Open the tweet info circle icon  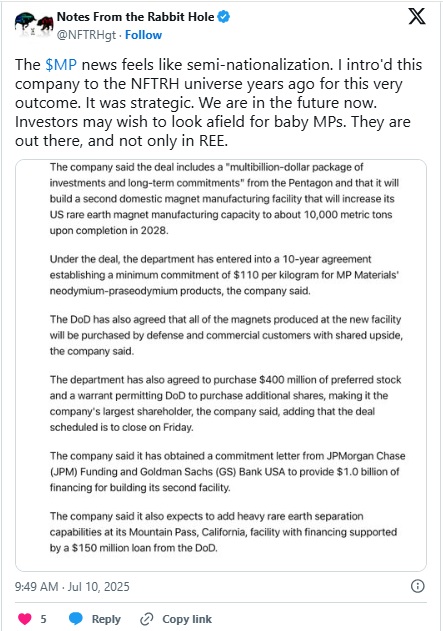pos(418,586)
